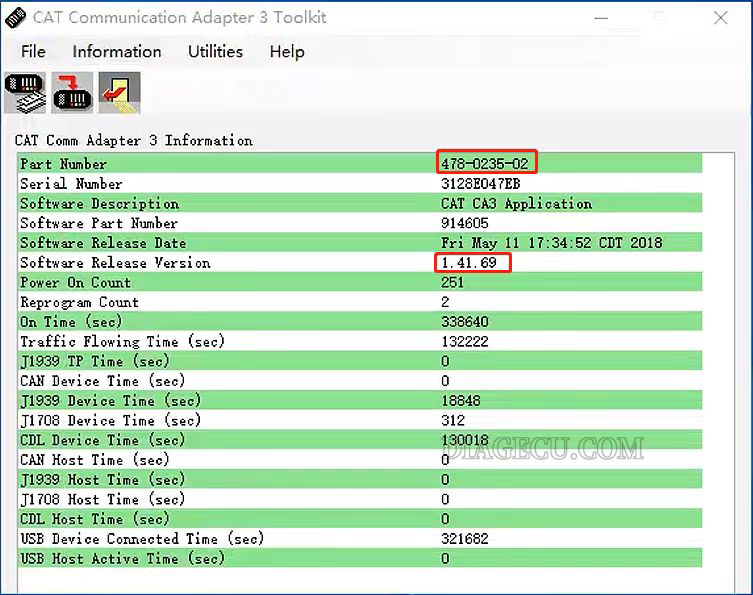
Task: Select the 'Part Number' row label
Action: [x=63, y=164]
